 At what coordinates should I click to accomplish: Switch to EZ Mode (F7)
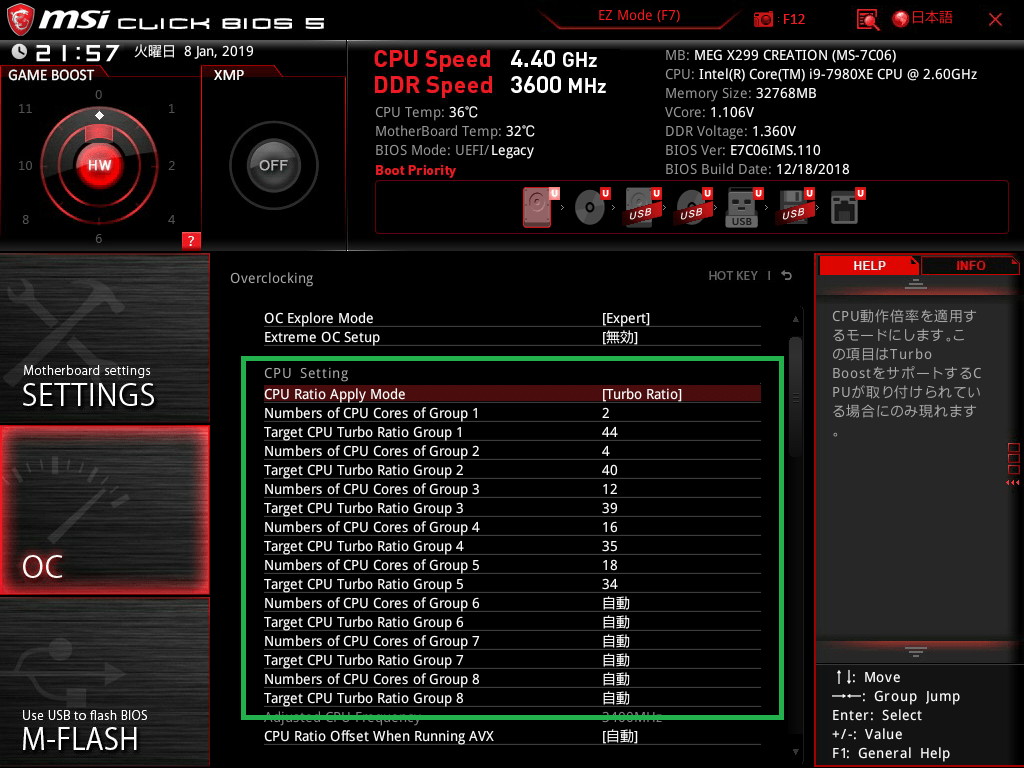[x=639, y=16]
